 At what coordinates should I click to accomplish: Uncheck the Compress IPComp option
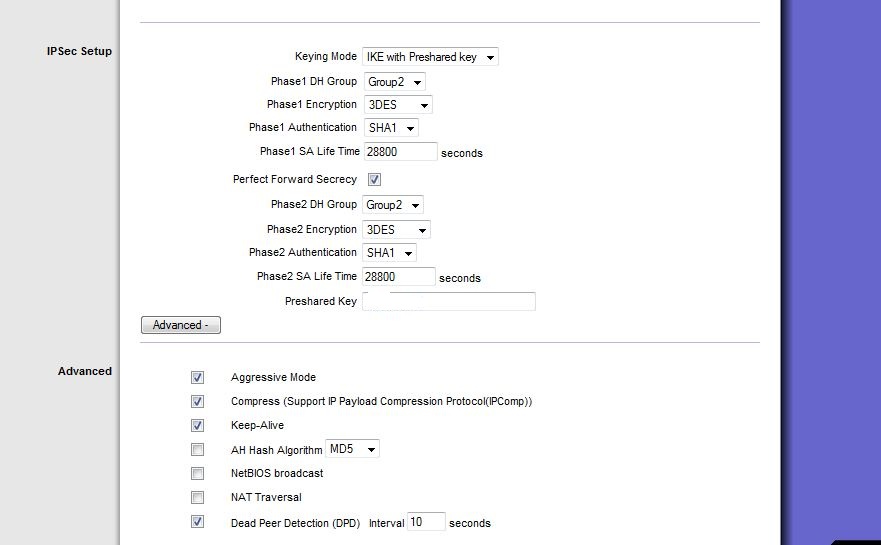[197, 401]
